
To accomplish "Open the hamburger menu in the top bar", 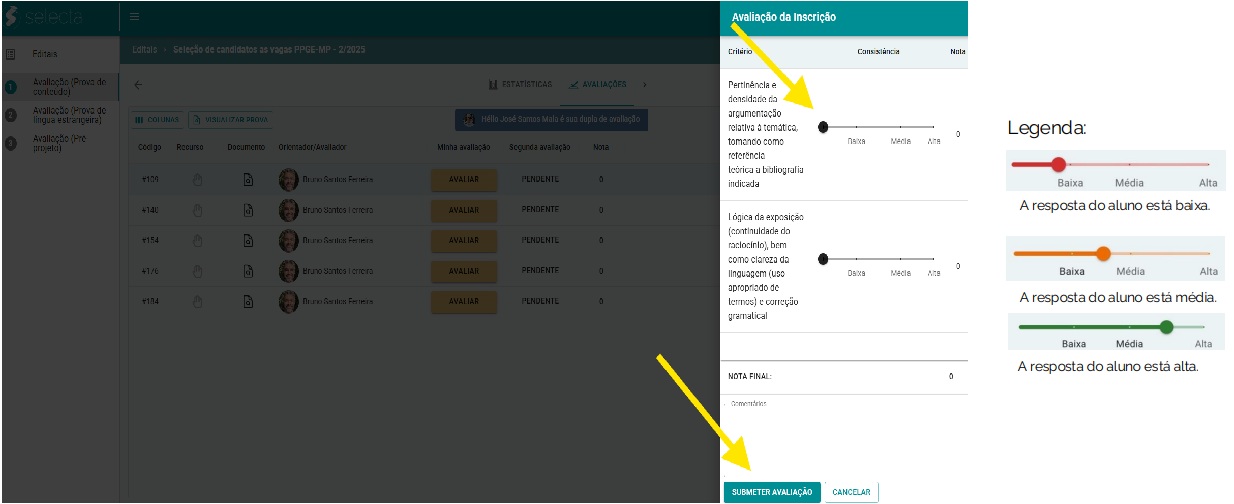I will click(x=134, y=17).
